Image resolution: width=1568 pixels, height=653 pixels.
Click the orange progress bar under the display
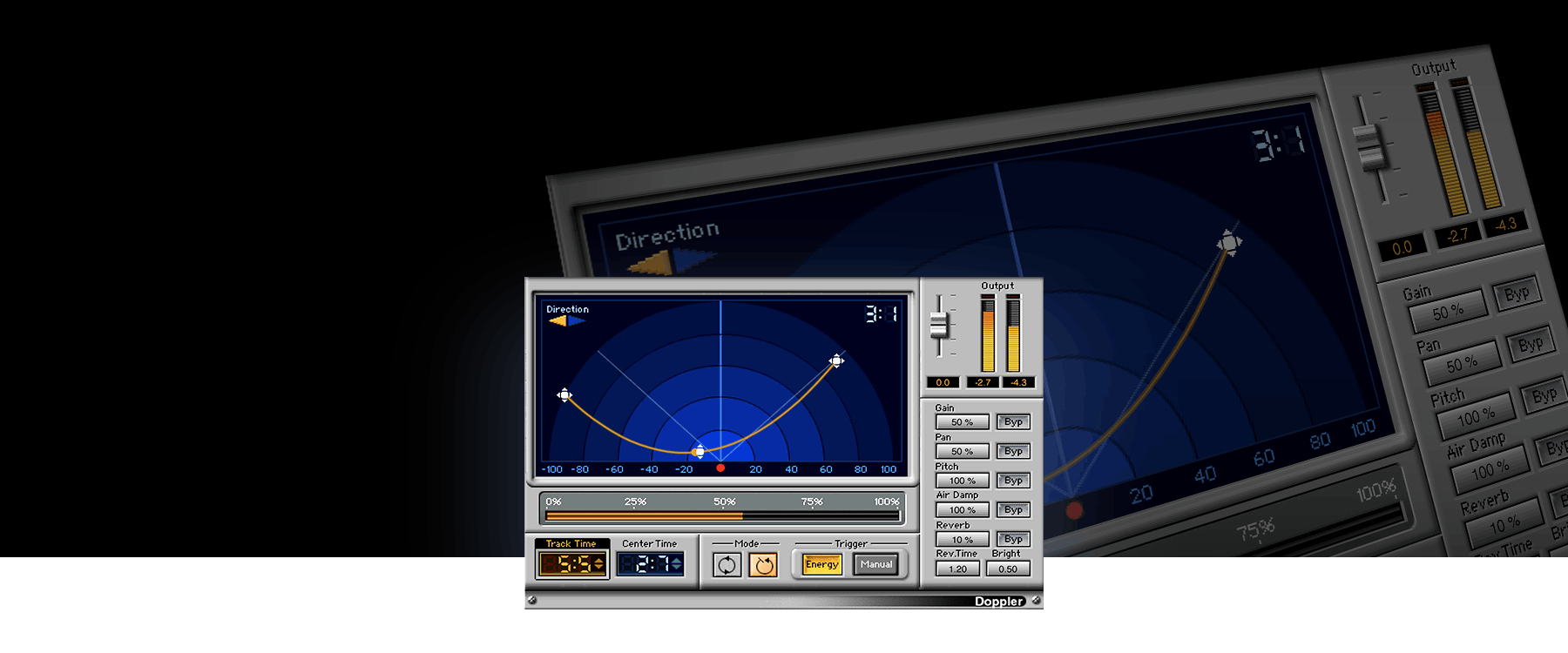pyautogui.click(x=644, y=516)
